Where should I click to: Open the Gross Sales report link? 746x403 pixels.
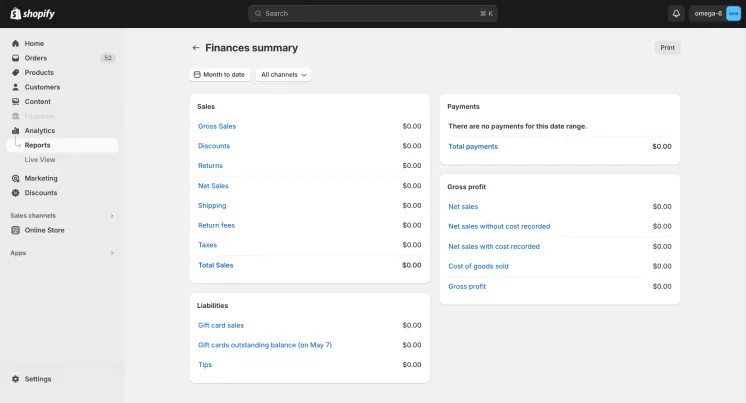click(217, 126)
